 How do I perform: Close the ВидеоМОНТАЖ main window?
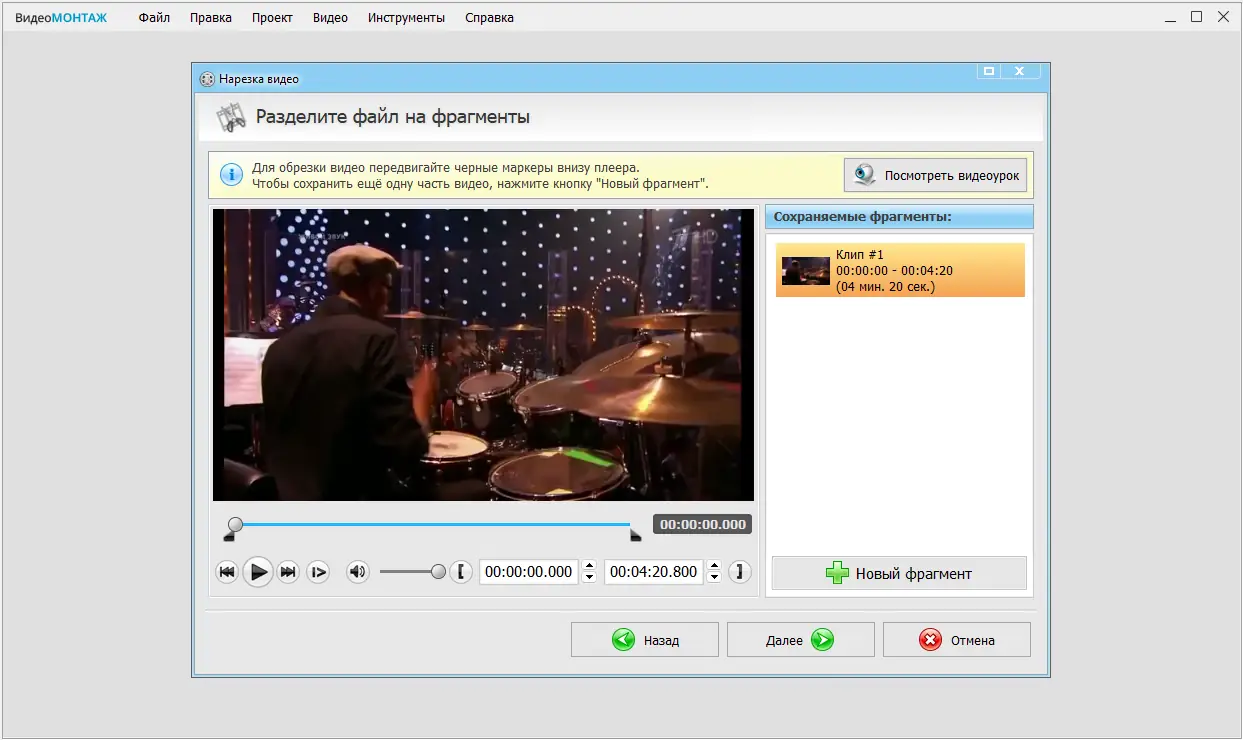pos(1223,17)
